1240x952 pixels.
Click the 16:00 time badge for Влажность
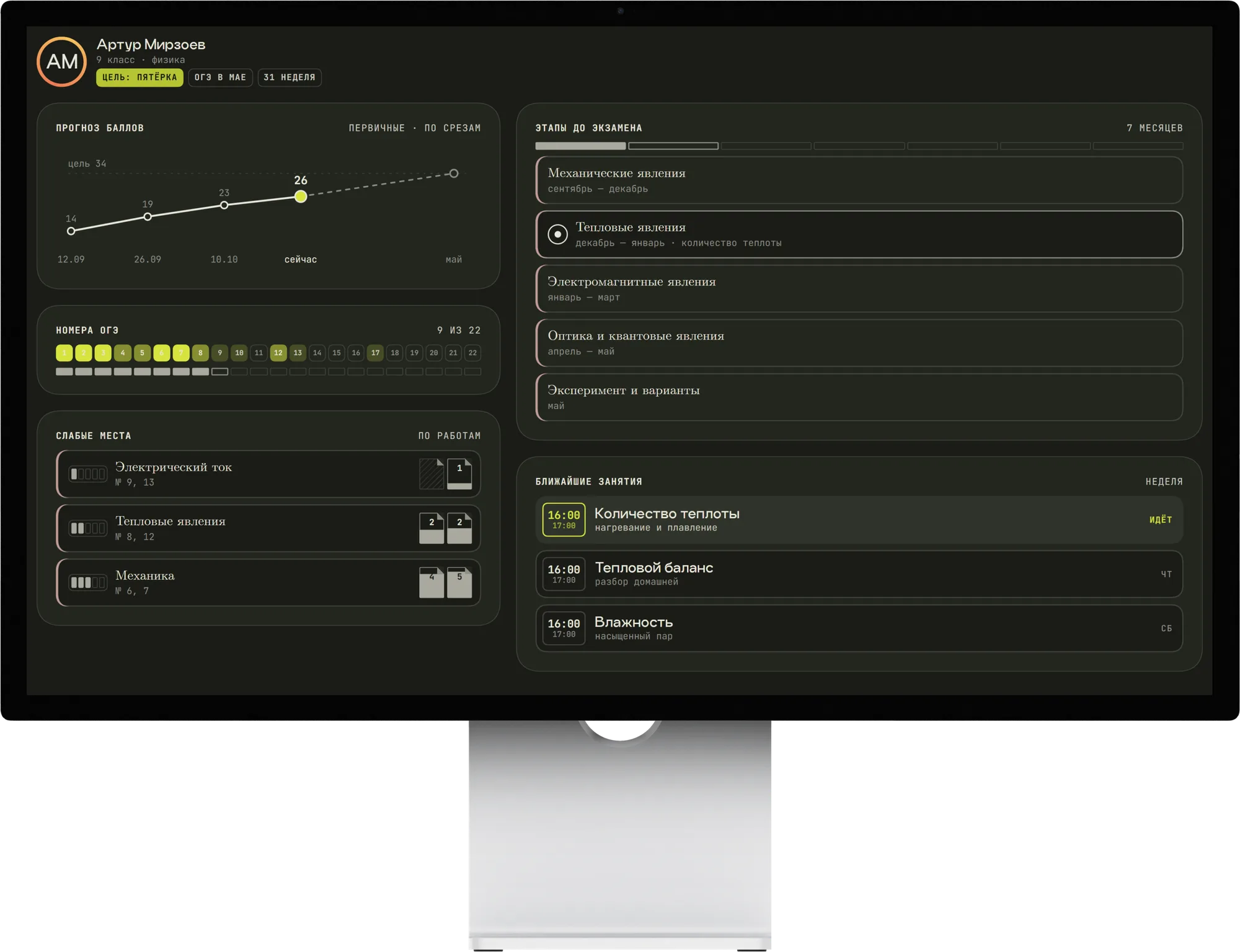(x=564, y=628)
